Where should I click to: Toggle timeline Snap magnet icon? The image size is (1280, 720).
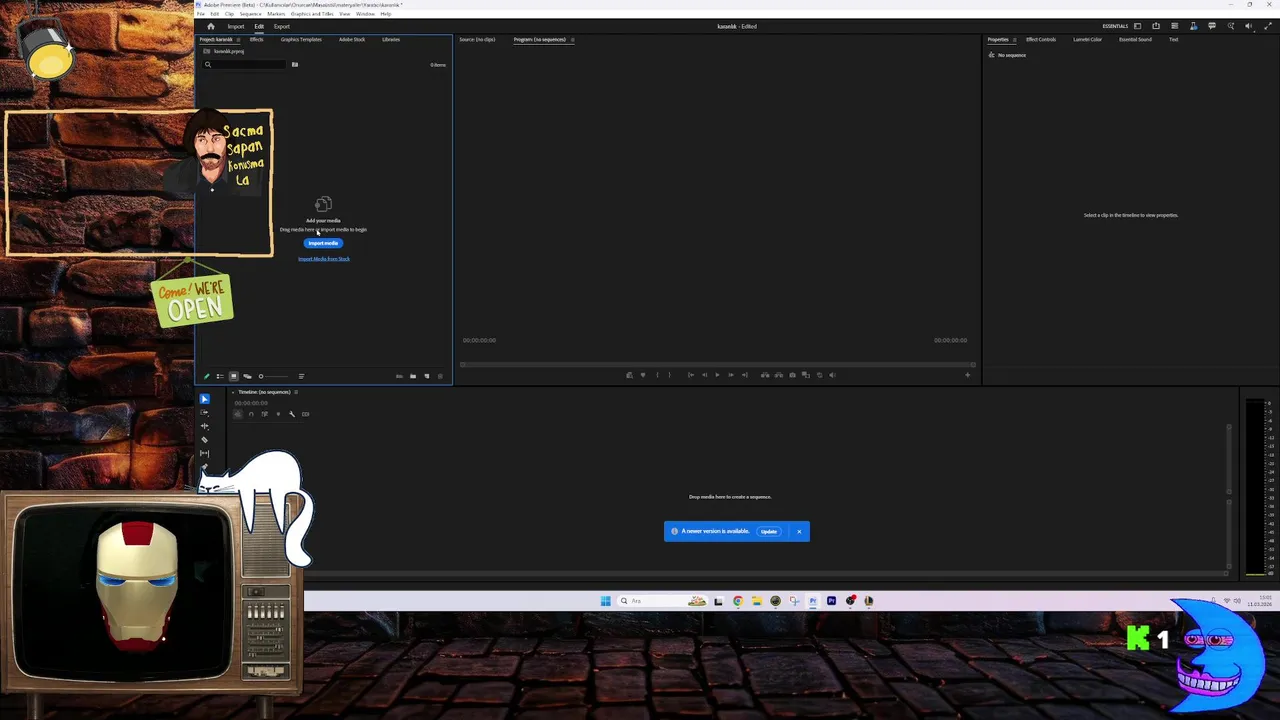251,414
